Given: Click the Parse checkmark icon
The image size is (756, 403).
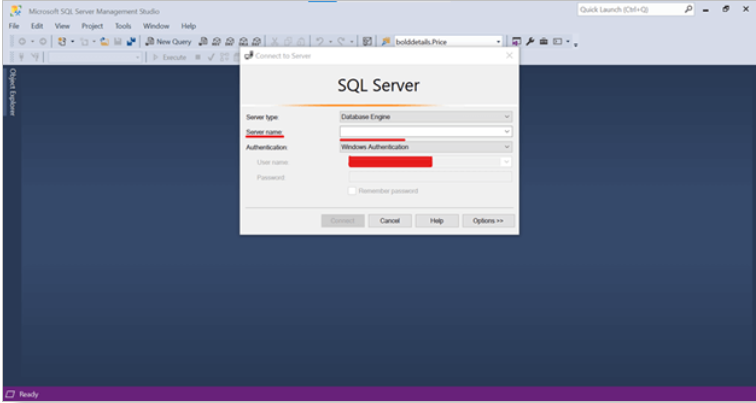Looking at the screenshot, I should pos(211,57).
